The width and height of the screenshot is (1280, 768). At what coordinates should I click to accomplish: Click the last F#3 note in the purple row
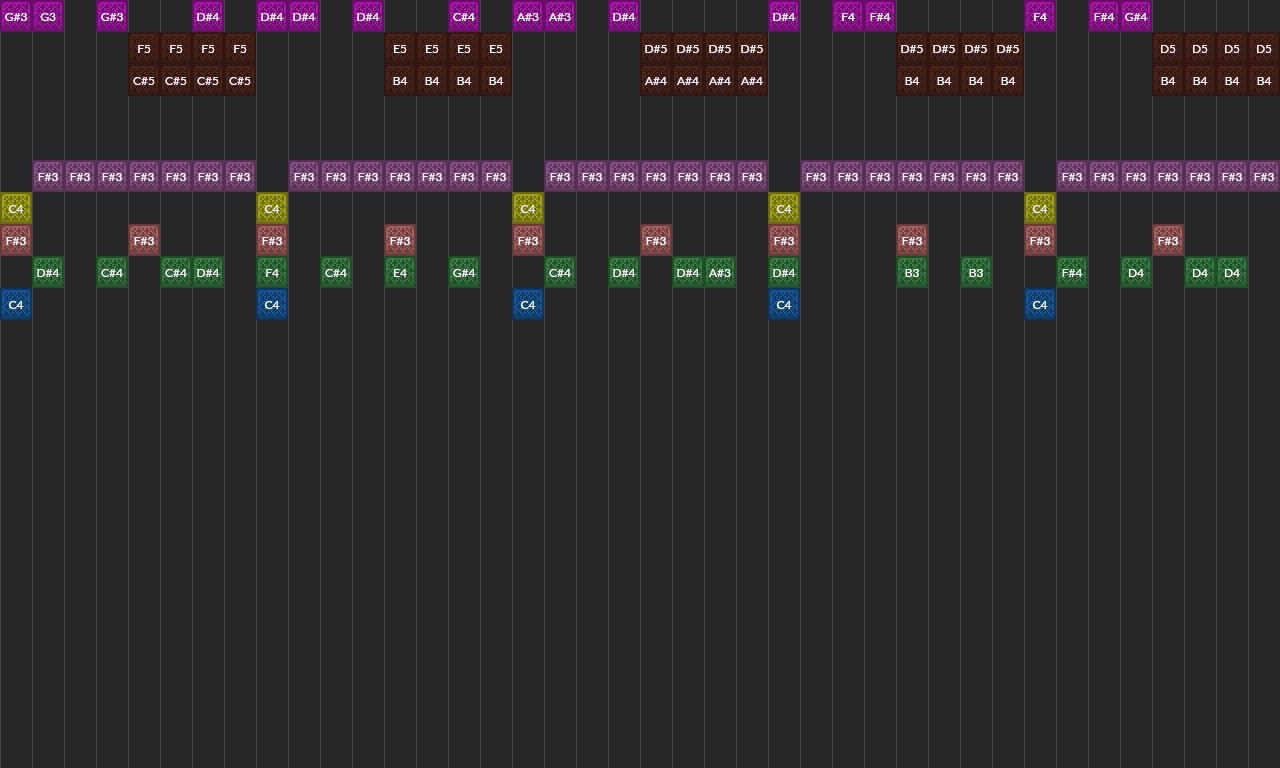click(x=1263, y=176)
